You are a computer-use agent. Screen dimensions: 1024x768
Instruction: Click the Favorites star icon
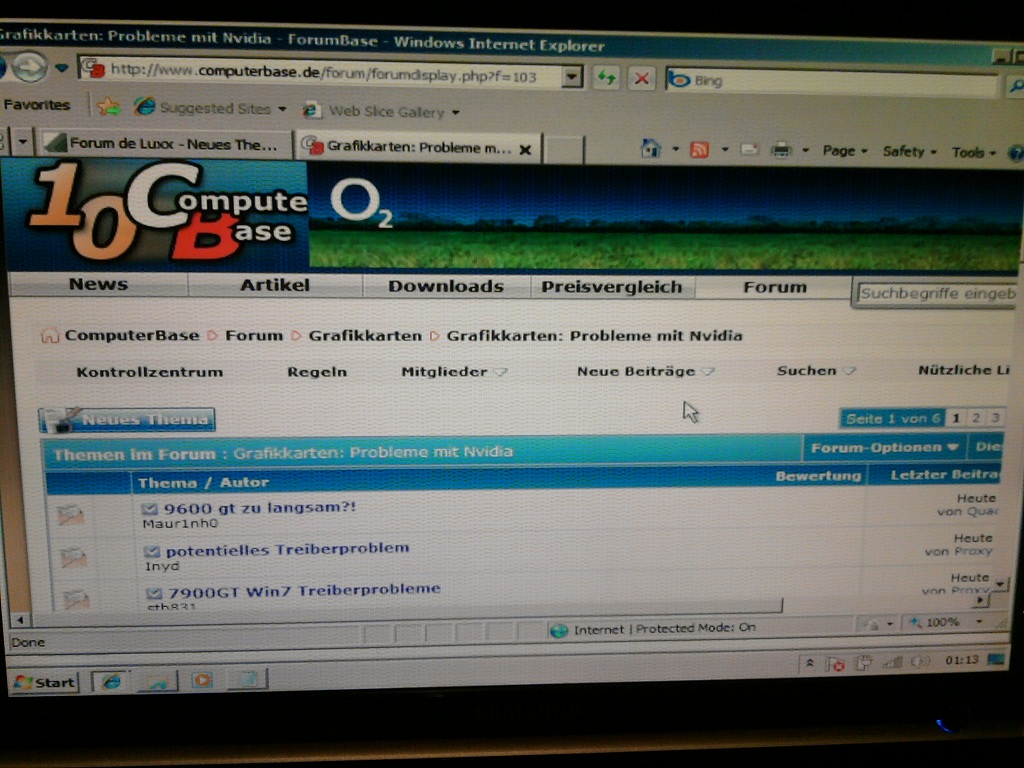[x=109, y=106]
